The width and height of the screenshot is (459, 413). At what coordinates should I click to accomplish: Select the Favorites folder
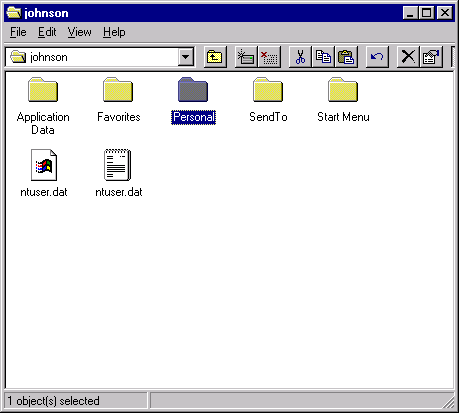(x=118, y=100)
